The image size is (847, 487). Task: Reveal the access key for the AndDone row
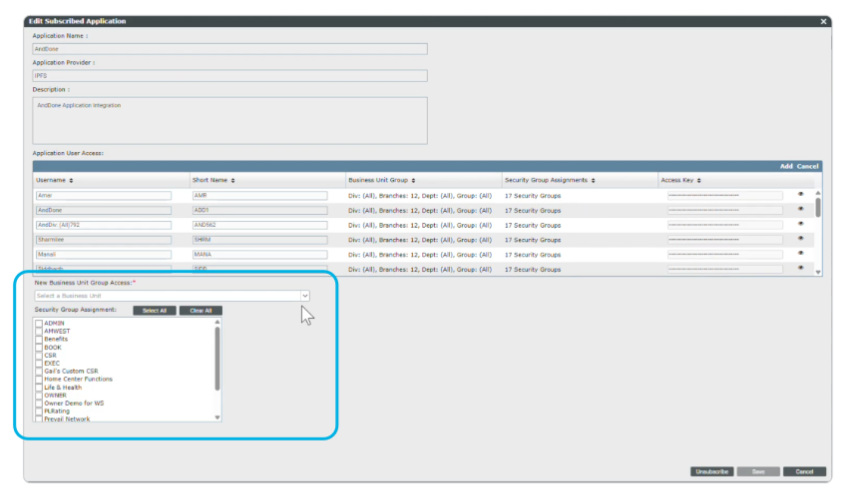(x=801, y=209)
